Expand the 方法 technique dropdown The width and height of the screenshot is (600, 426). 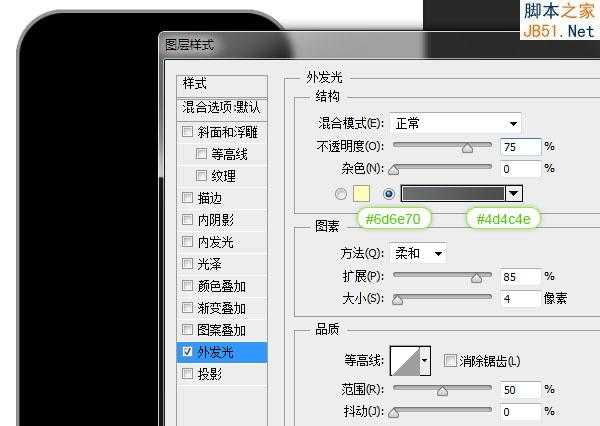tap(418, 254)
